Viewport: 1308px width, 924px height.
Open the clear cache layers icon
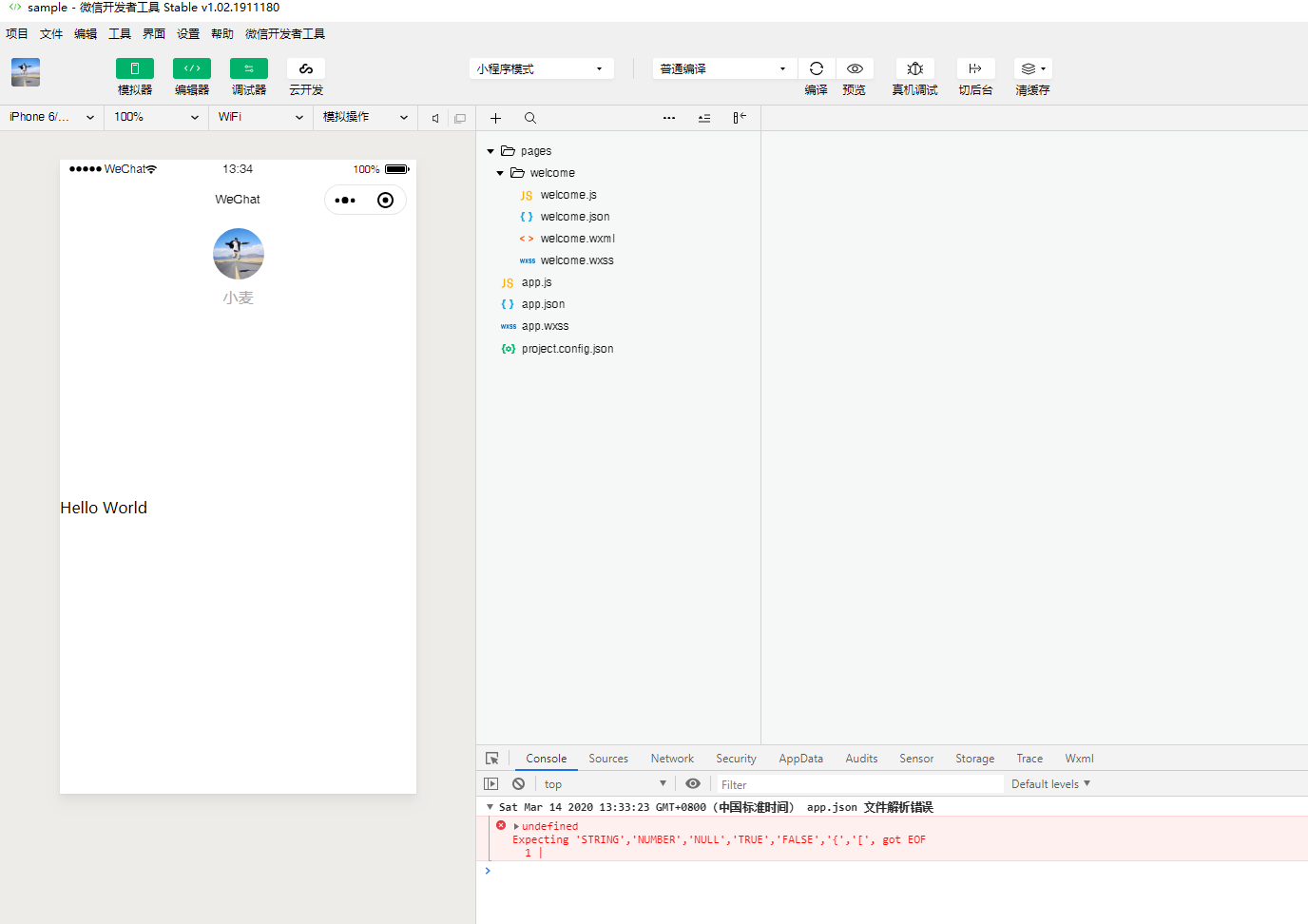point(1032,68)
